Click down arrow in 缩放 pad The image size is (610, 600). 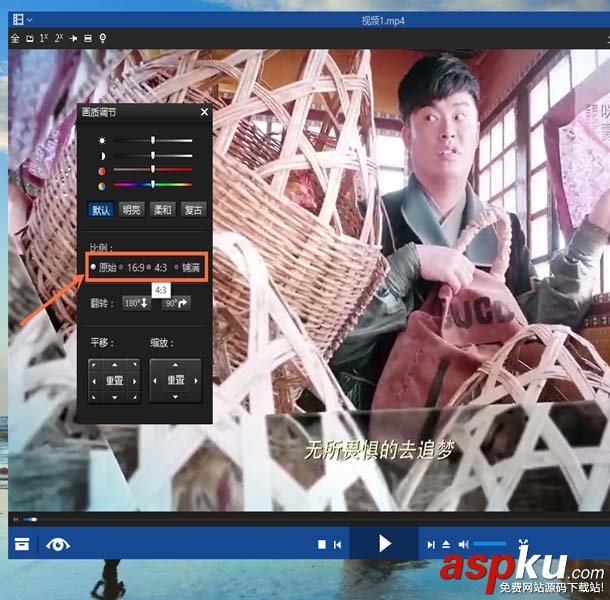[x=175, y=397]
